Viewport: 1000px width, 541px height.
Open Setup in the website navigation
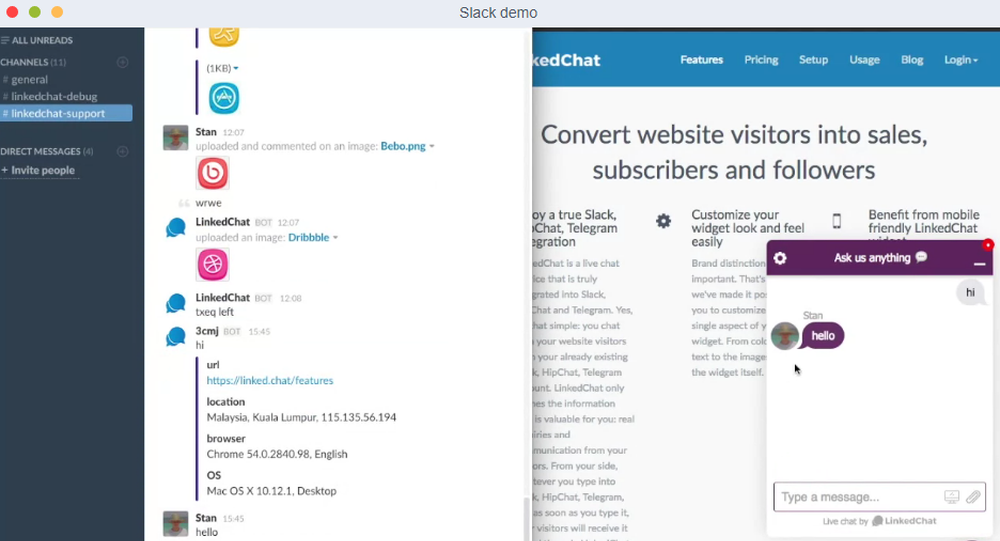814,59
